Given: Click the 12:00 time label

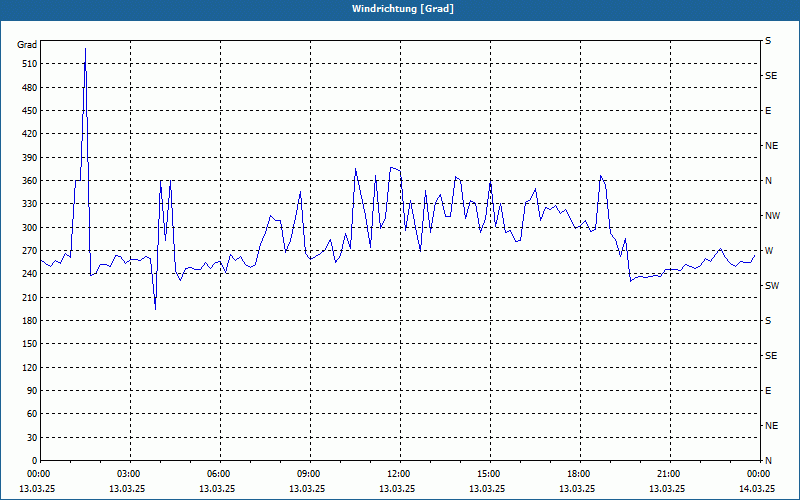Looking at the screenshot, I should tap(397, 474).
